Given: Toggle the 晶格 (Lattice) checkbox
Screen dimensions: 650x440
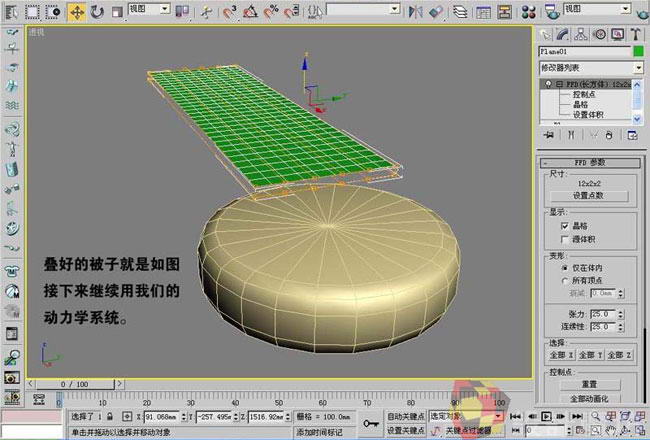Looking at the screenshot, I should 566,227.
